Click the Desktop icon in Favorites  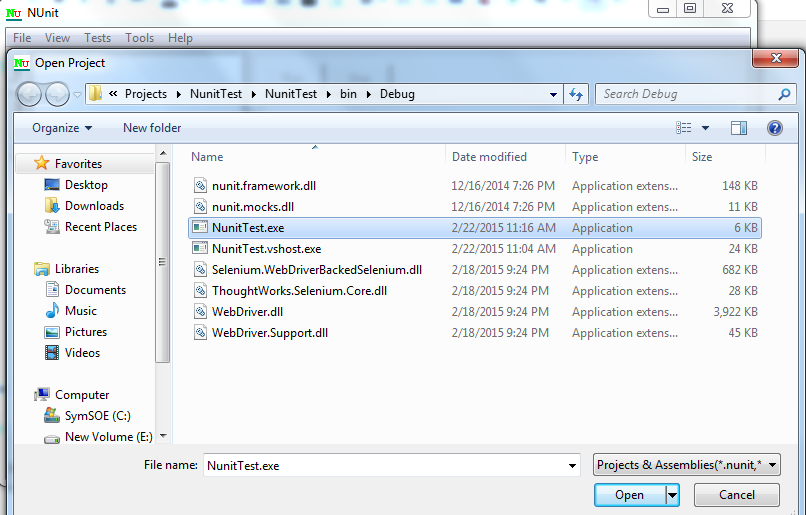[x=52, y=185]
